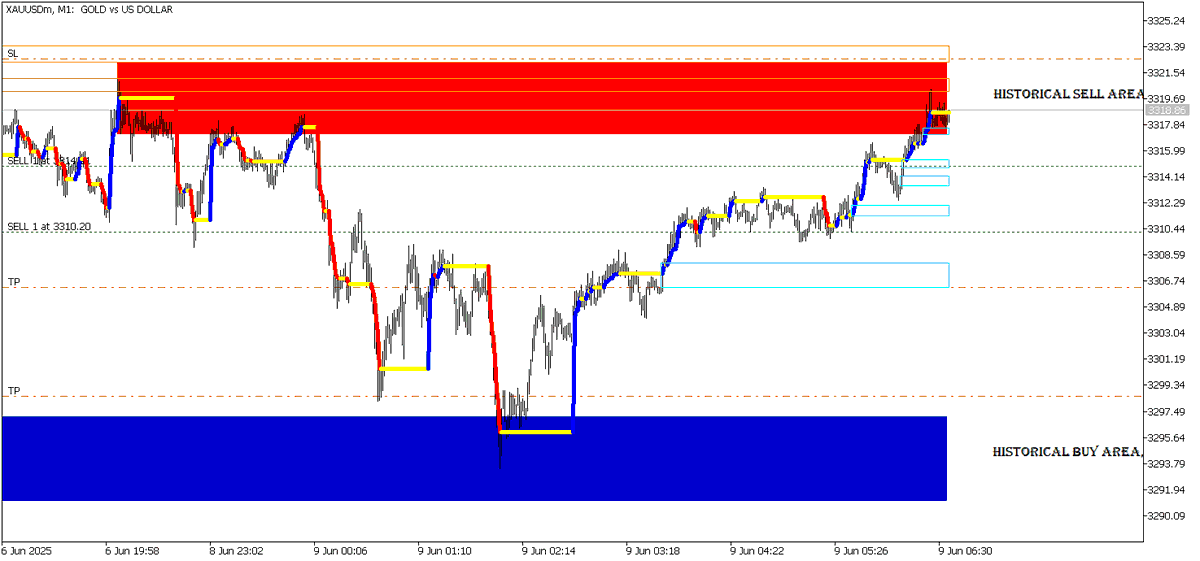Click the 3315.99 price scale value
The width and height of the screenshot is (1200, 561).
(x=1166, y=151)
